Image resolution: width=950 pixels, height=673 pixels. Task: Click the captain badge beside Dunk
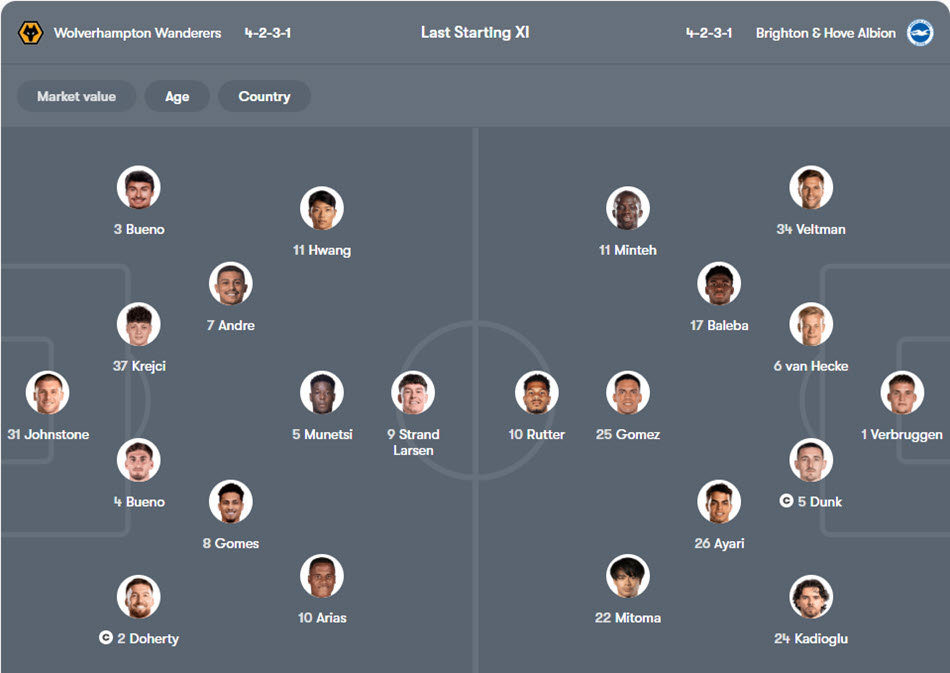pos(786,501)
